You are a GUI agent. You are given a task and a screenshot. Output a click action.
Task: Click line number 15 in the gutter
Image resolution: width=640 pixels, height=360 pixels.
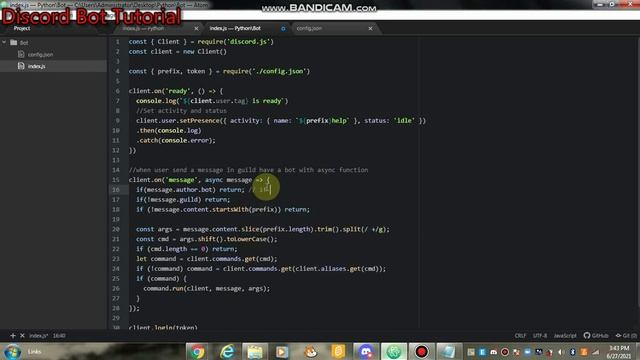click(116, 180)
